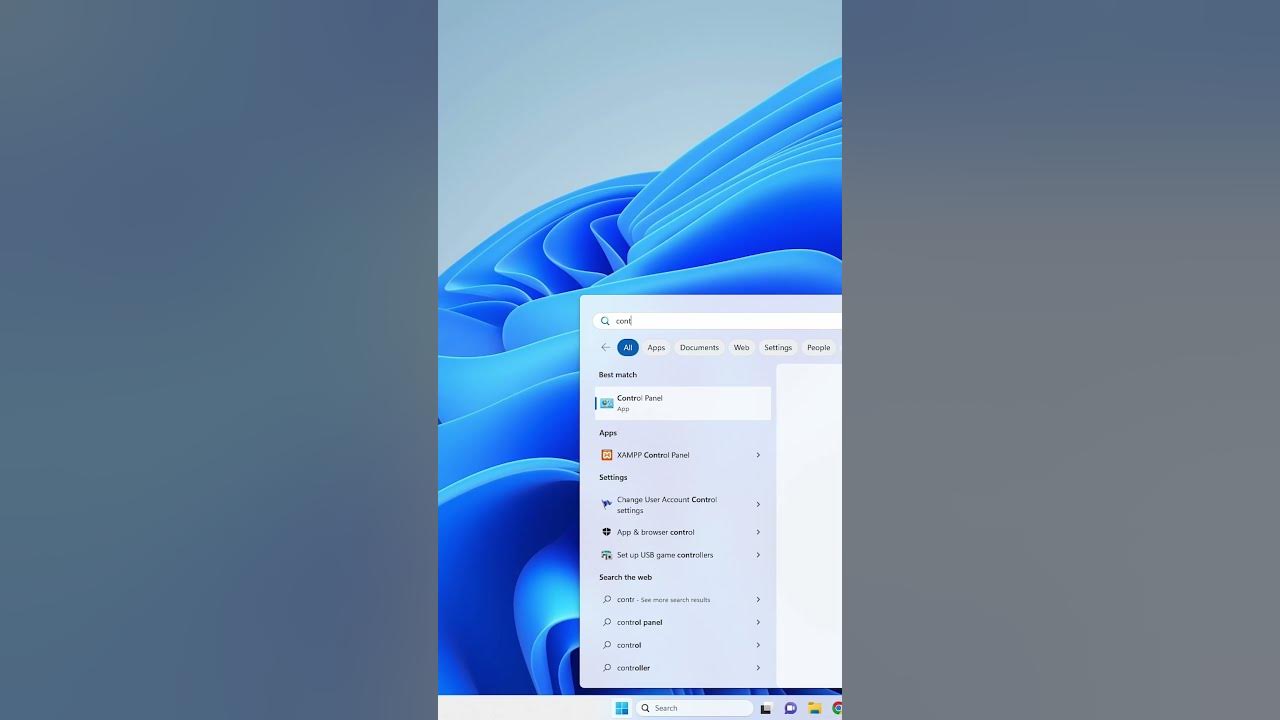Open the purple Chat taskbar icon

click(x=790, y=708)
